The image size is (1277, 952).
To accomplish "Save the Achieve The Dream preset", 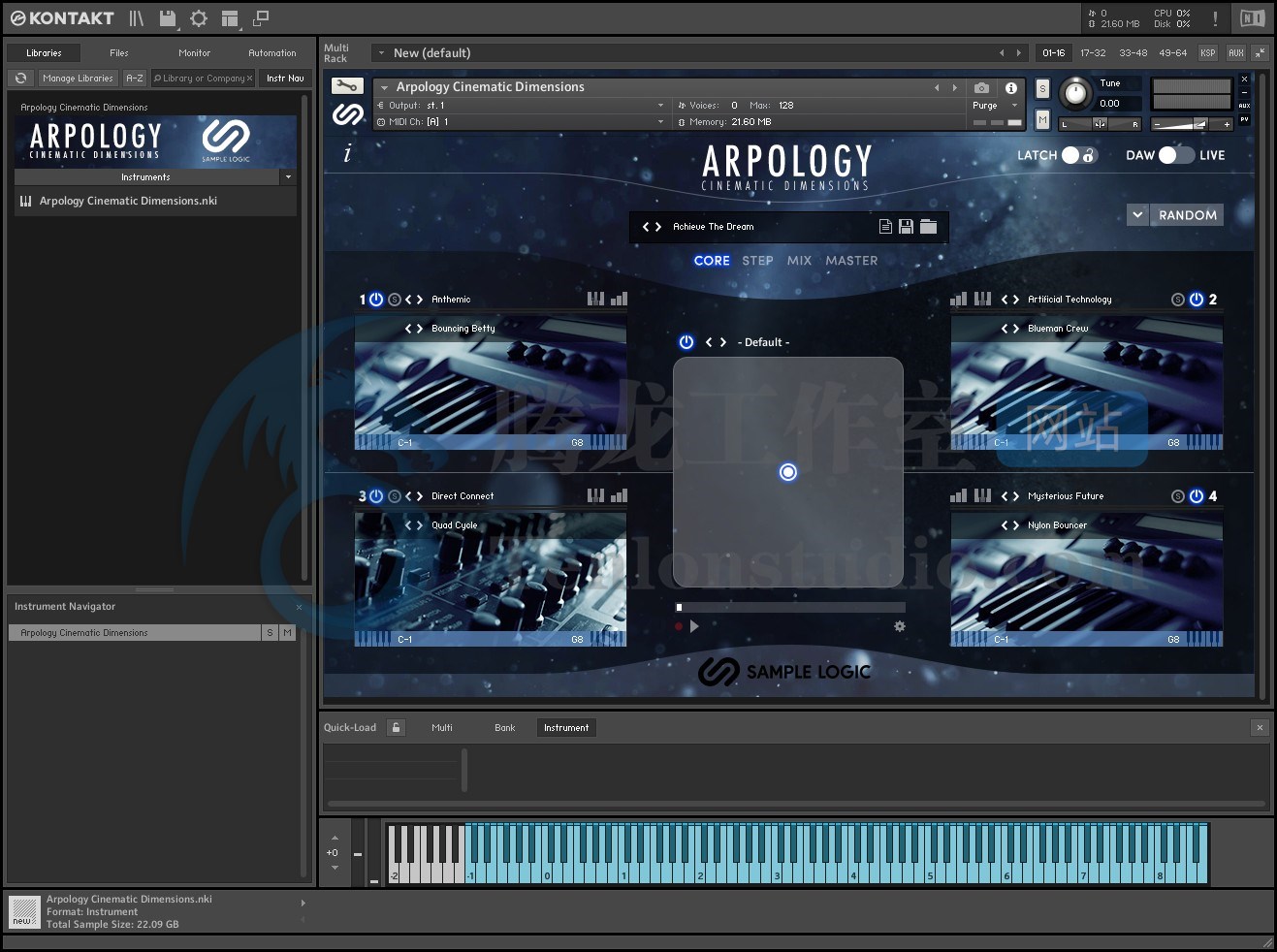I will pos(906,226).
